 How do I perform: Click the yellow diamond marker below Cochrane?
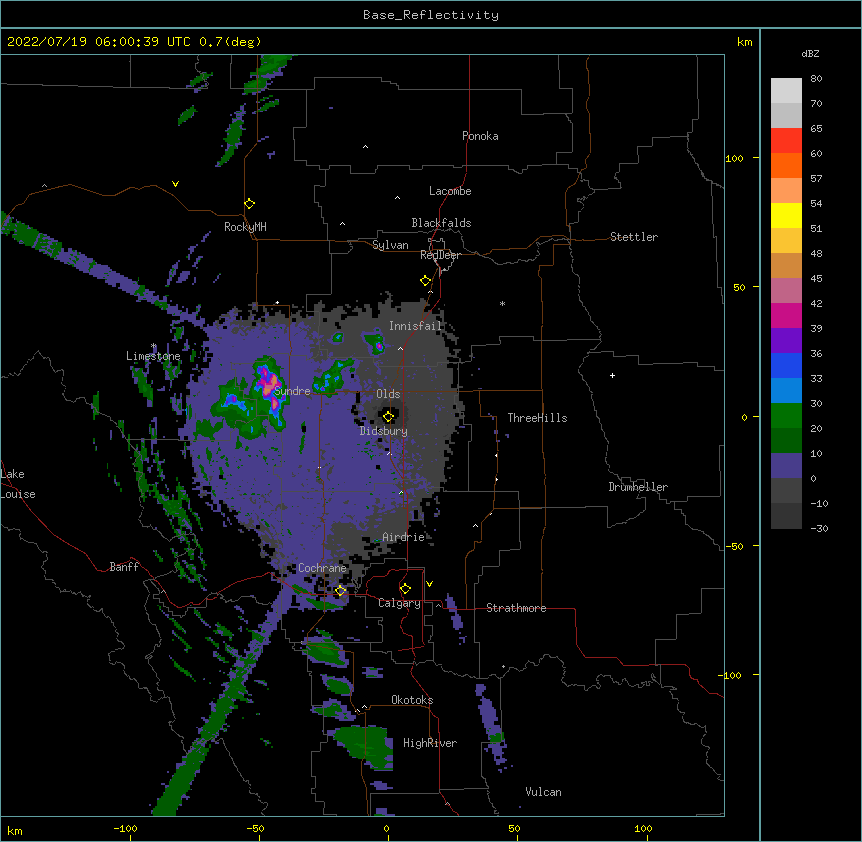pos(340,591)
